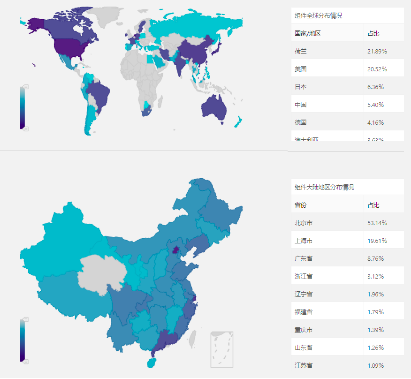Image resolution: width=411 pixels, height=379 pixels.
Task: Click New Zealand on the world map
Action: 238,122
